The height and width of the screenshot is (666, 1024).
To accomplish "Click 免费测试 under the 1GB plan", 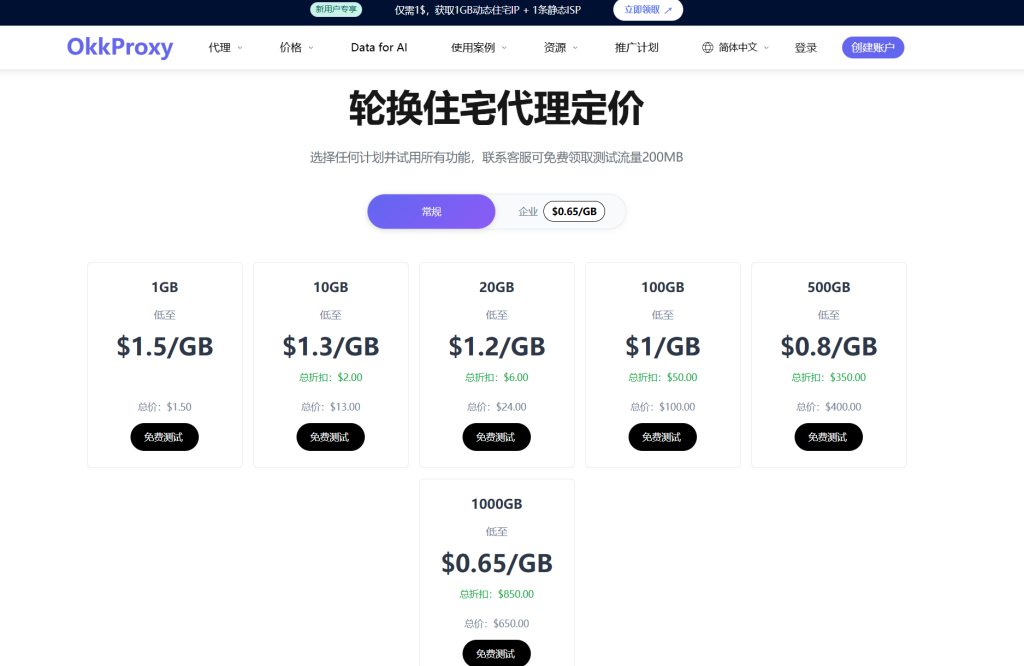I will pyautogui.click(x=164, y=437).
